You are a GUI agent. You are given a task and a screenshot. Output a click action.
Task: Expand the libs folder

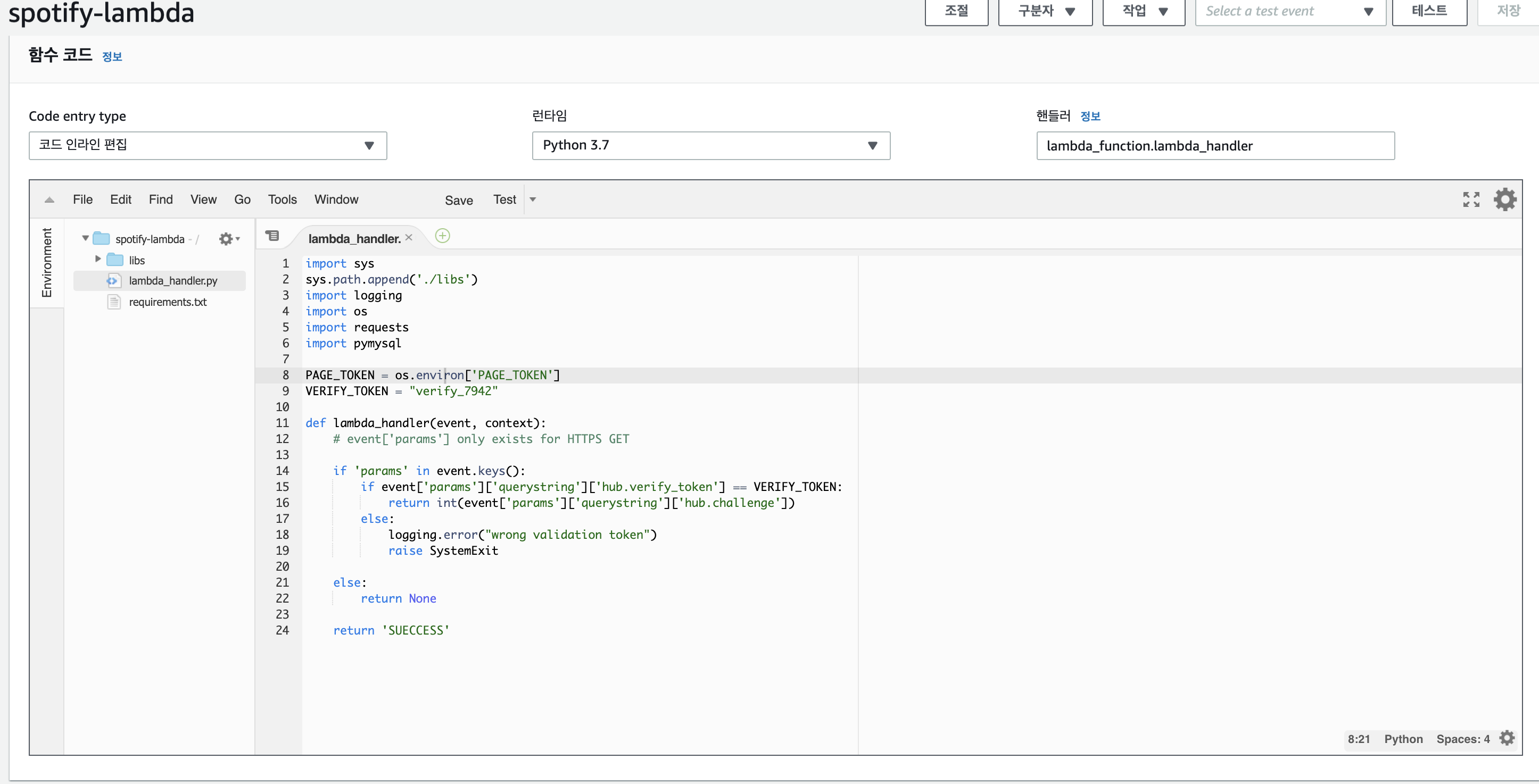(x=98, y=259)
